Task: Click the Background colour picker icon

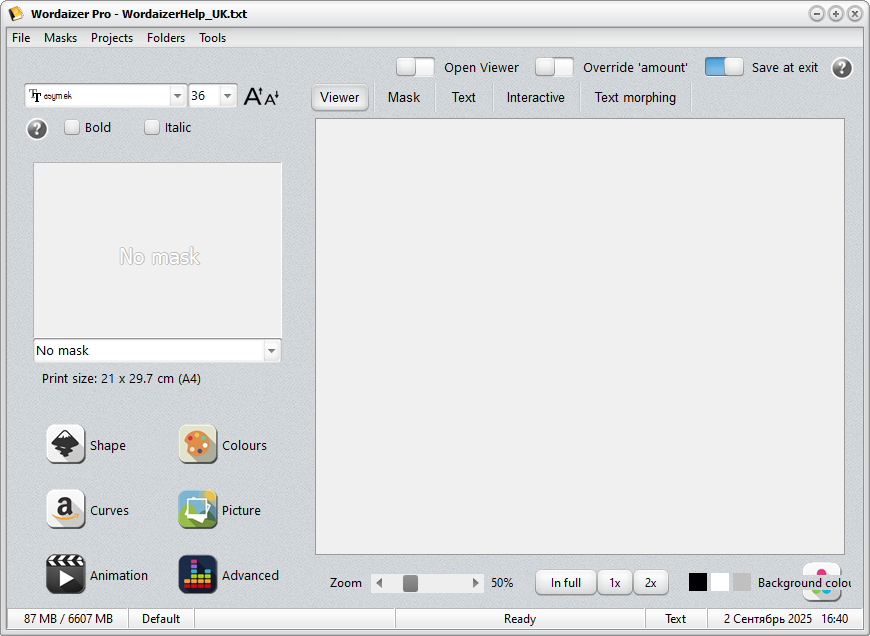Action: point(822,582)
